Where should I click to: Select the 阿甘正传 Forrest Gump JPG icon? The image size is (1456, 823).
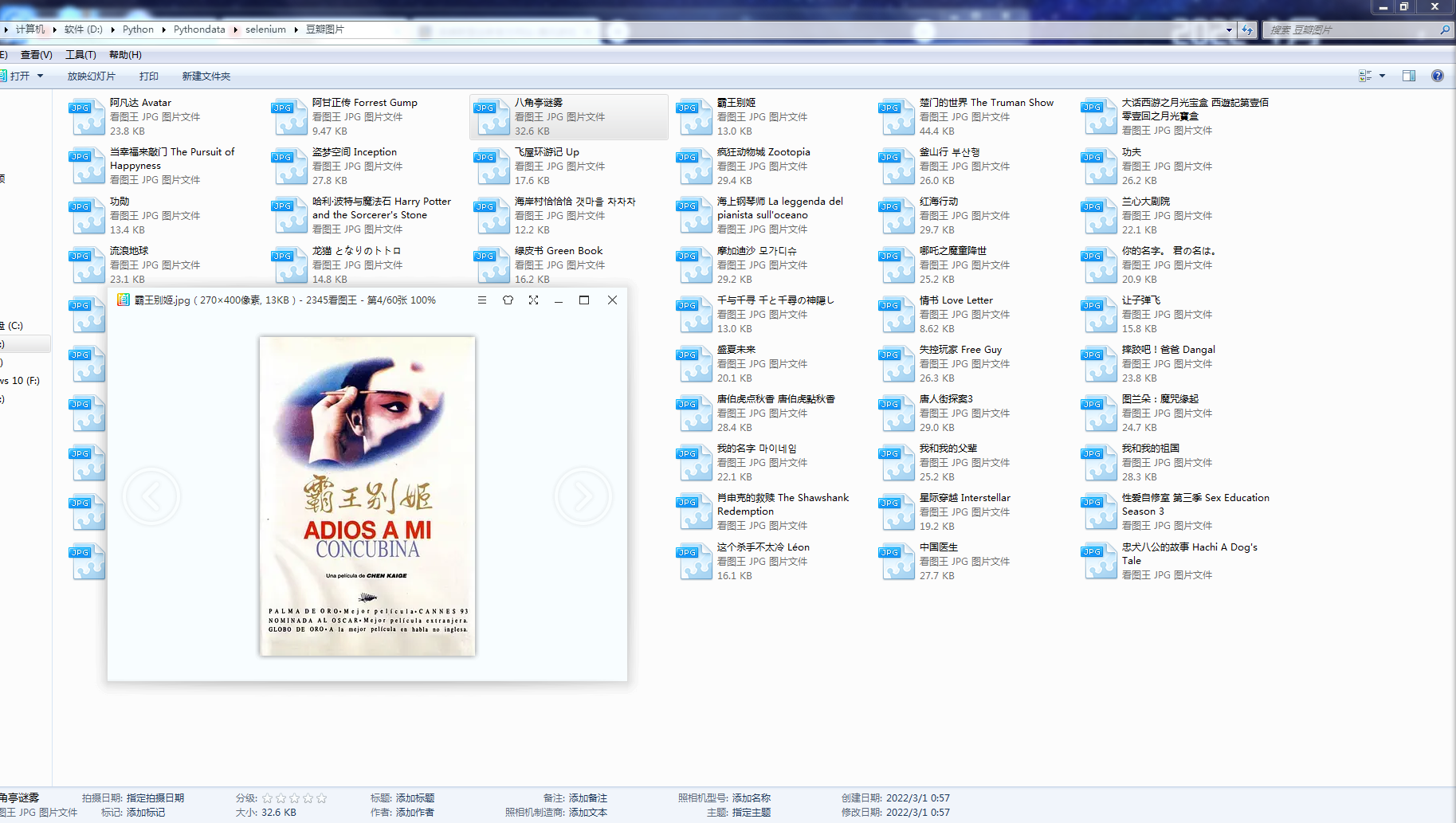289,117
